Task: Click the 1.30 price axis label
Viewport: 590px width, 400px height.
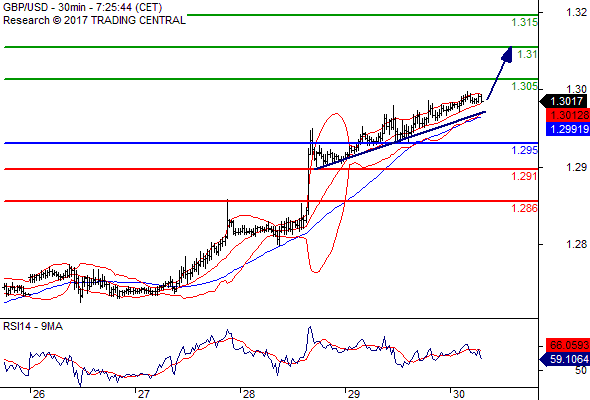Action: pos(576,89)
